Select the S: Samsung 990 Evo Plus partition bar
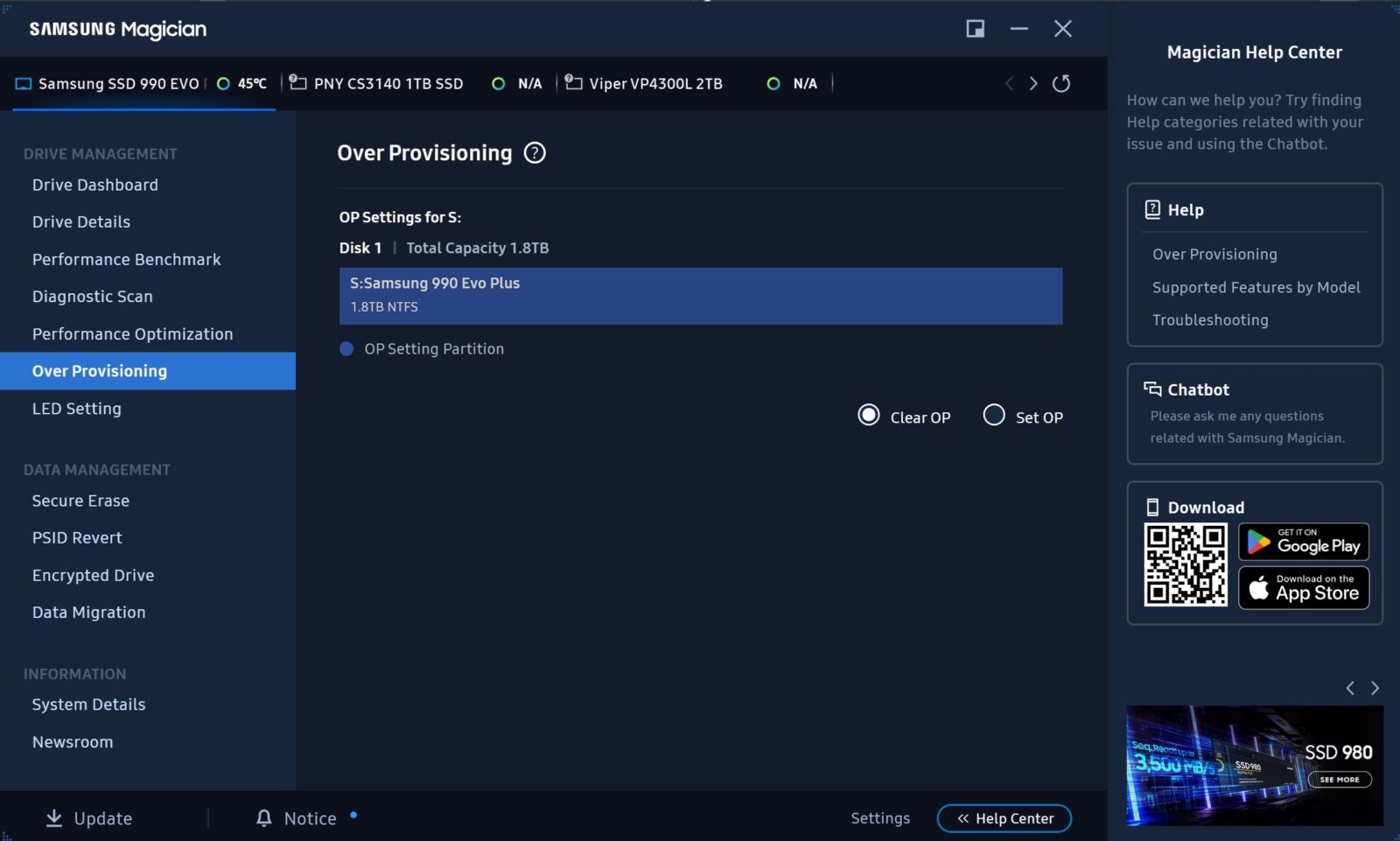The width and height of the screenshot is (1400, 841). (701, 296)
